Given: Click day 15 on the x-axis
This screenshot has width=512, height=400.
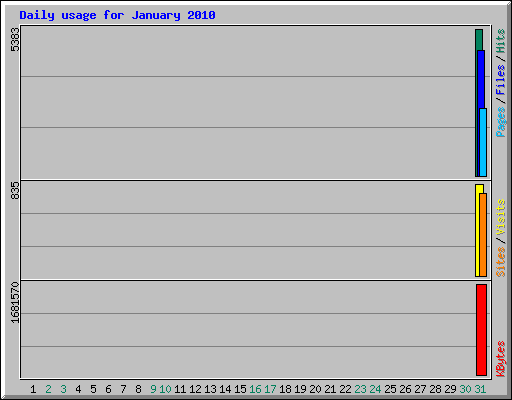Looking at the screenshot, I should coord(240,389).
